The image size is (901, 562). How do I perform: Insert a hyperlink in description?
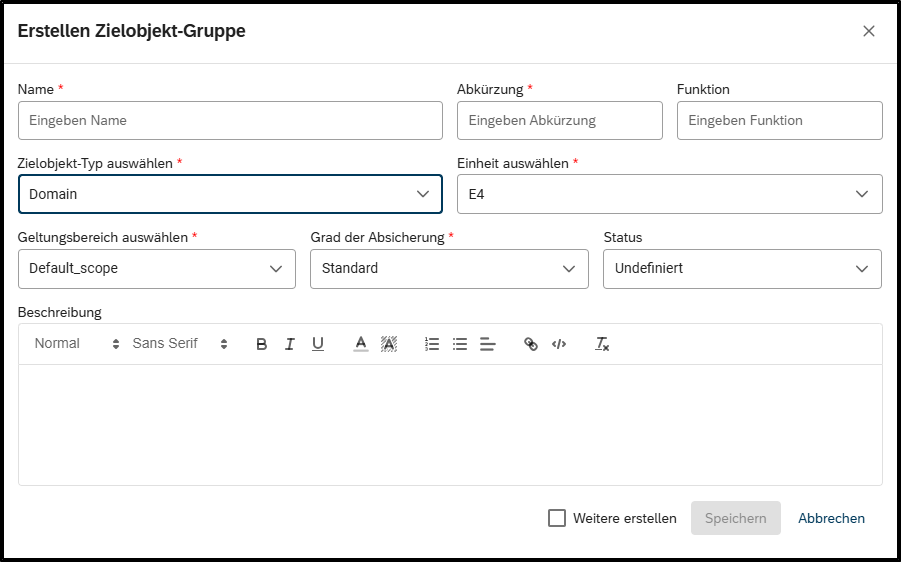pos(531,344)
